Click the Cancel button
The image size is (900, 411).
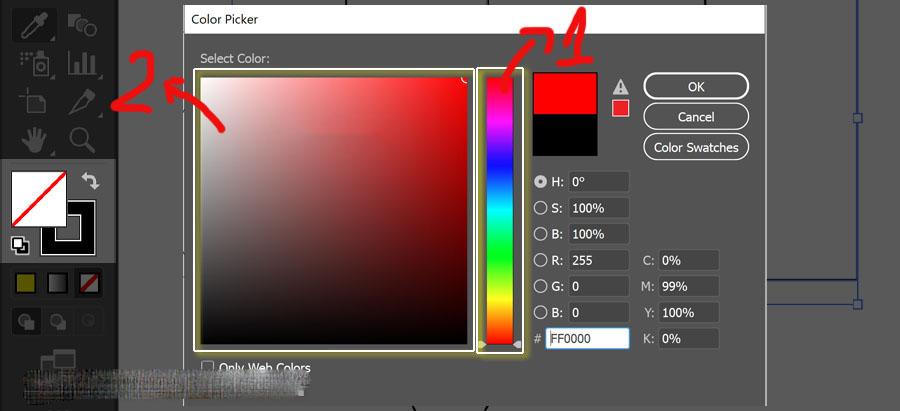696,117
